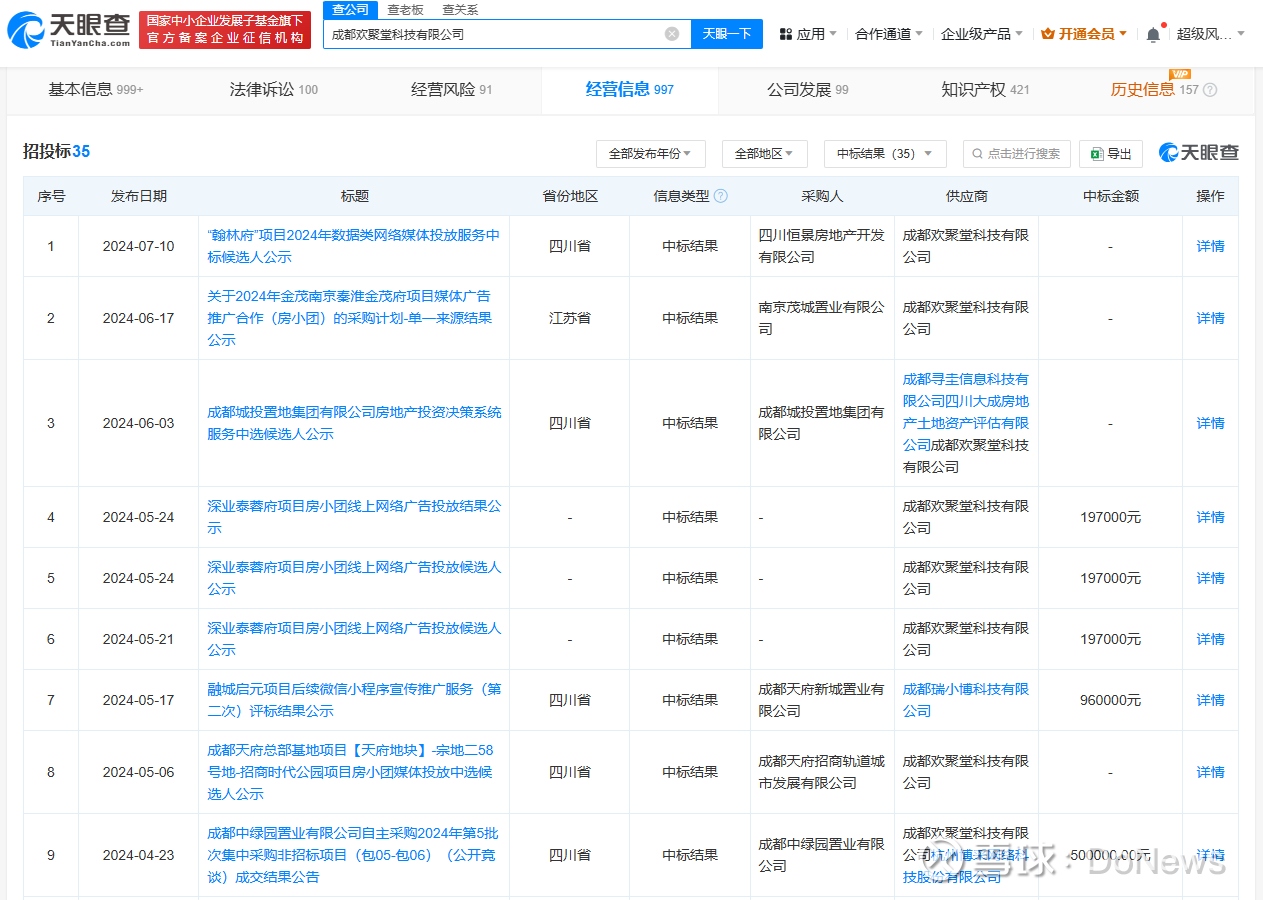Click the 开通会员 crown icon
This screenshot has height=900, width=1263.
(x=1048, y=34)
